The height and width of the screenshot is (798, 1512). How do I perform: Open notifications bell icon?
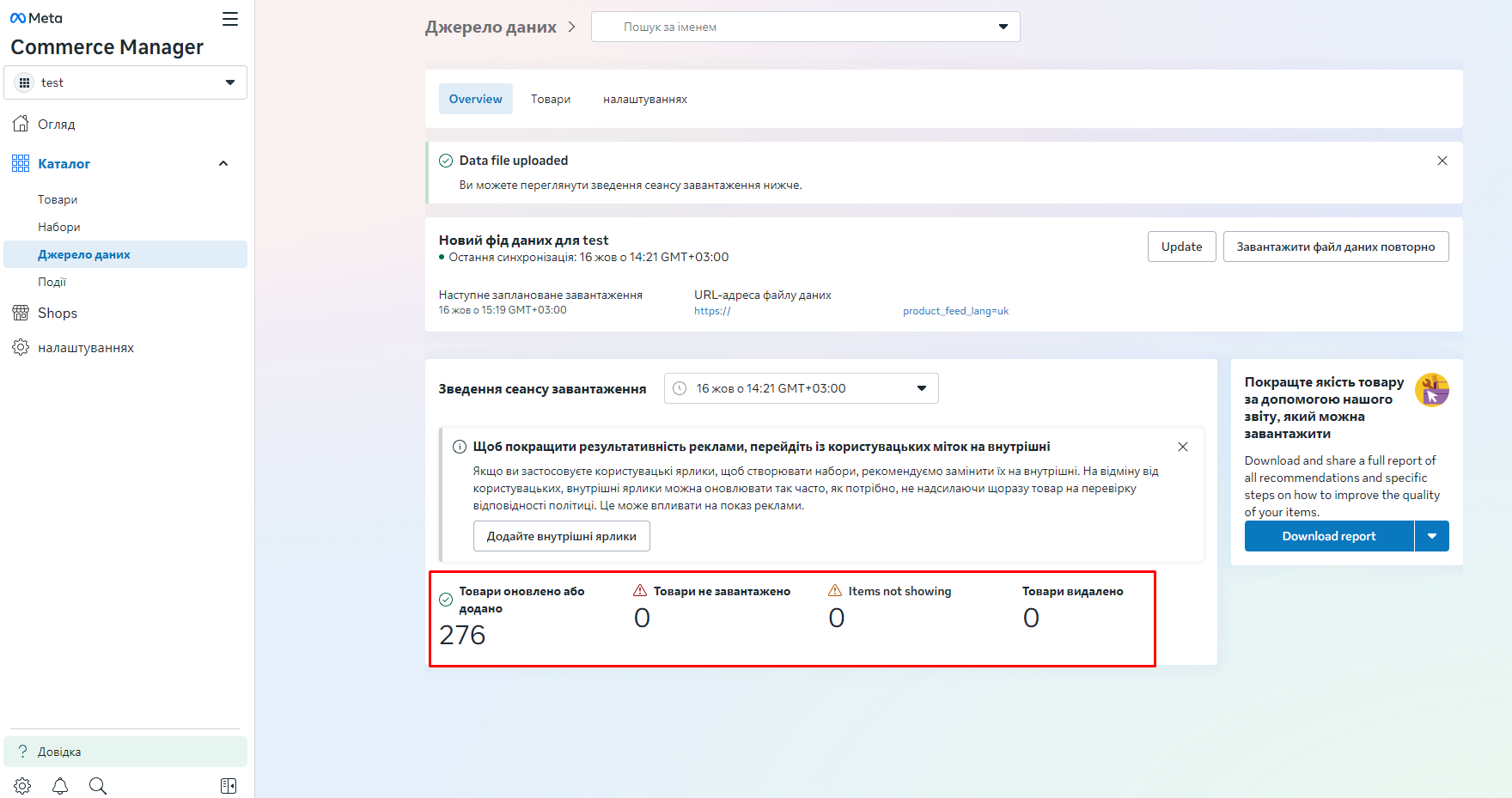[x=60, y=786]
